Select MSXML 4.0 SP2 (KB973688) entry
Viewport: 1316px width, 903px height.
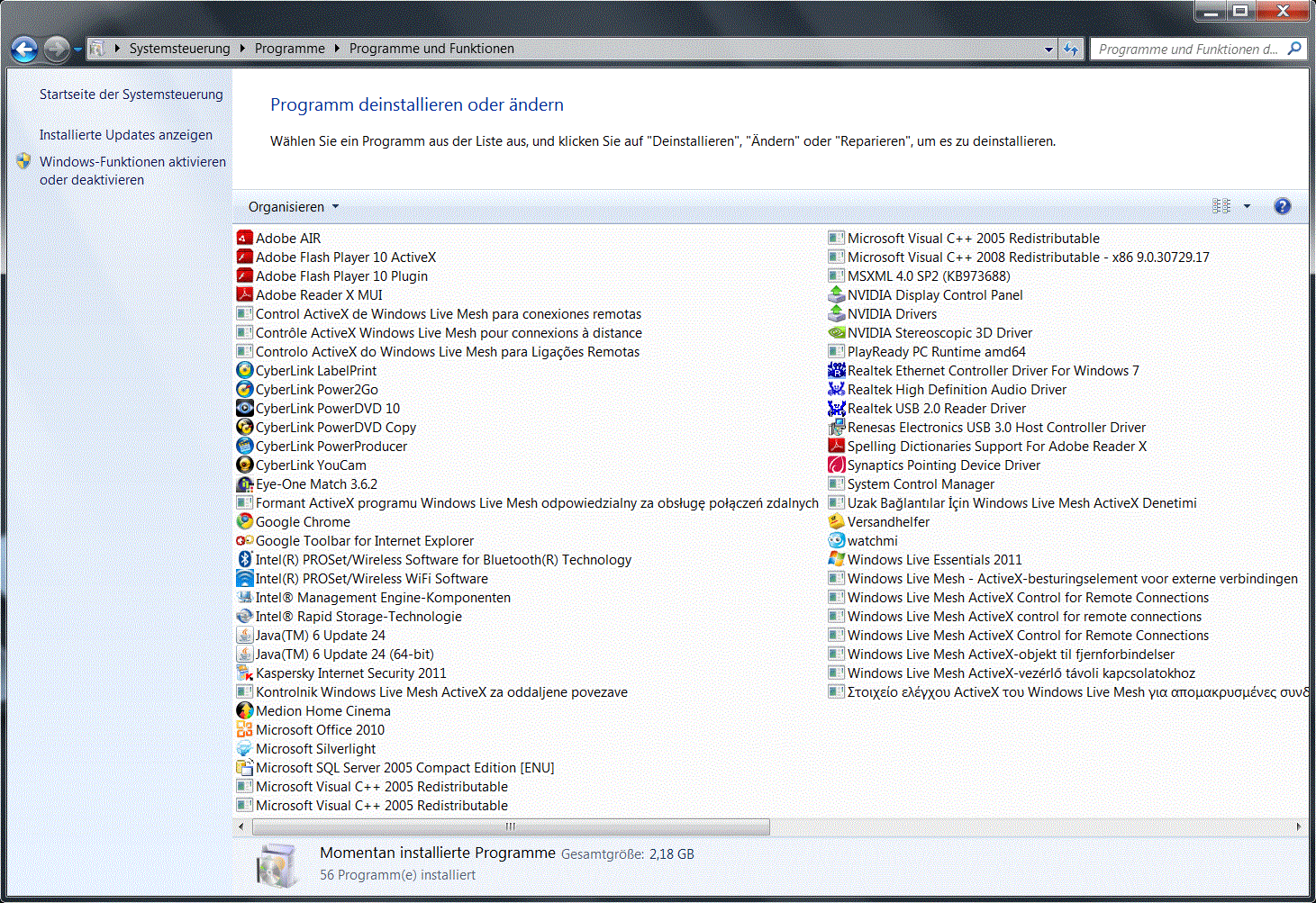(x=920, y=275)
